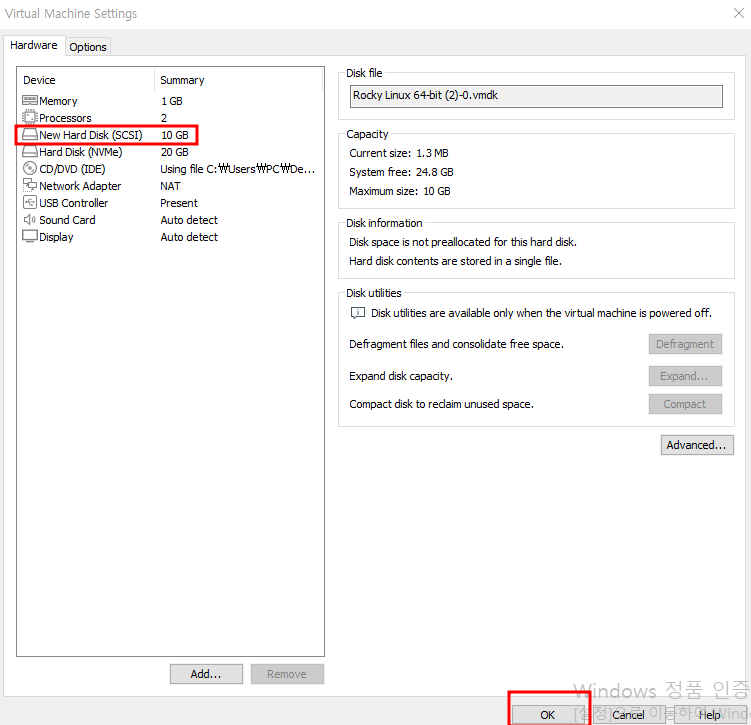Click Auto detect summary for Display

pos(189,237)
